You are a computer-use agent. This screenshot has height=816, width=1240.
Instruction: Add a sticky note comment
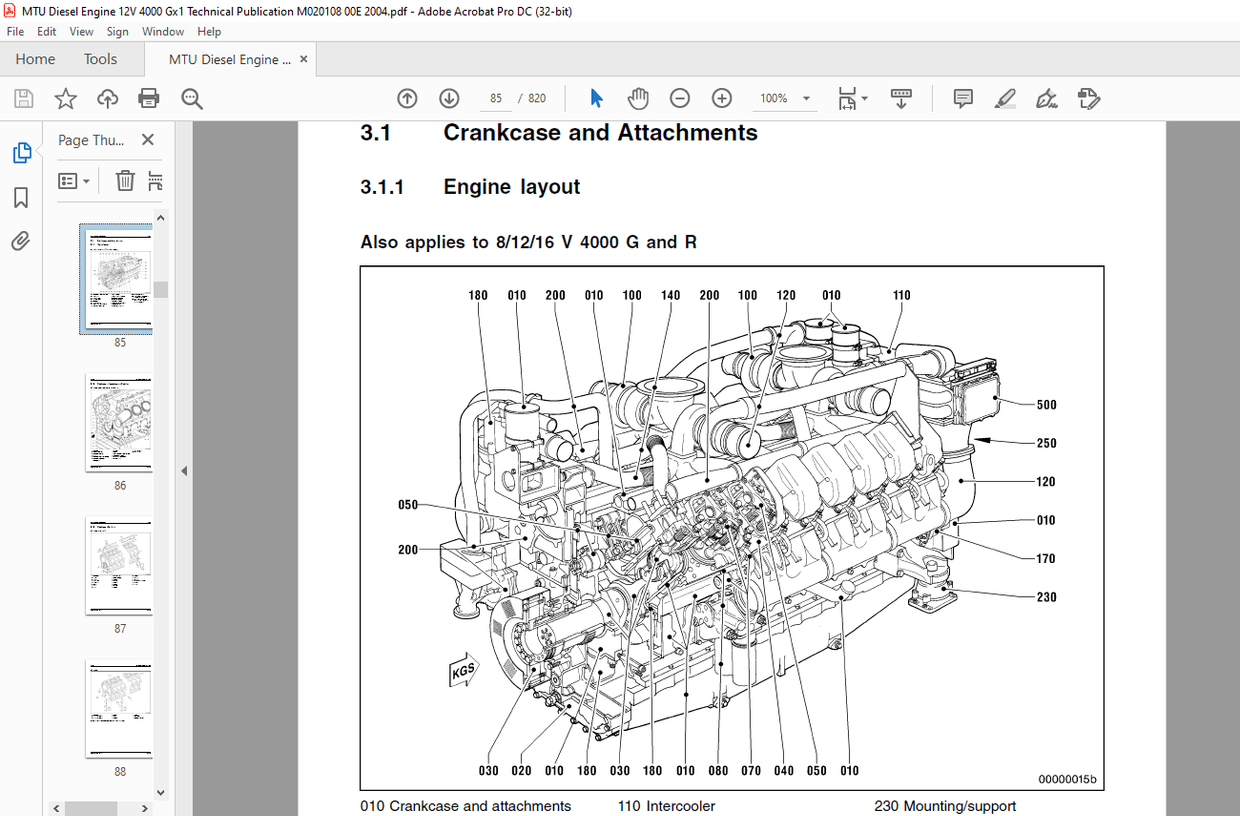point(962,98)
